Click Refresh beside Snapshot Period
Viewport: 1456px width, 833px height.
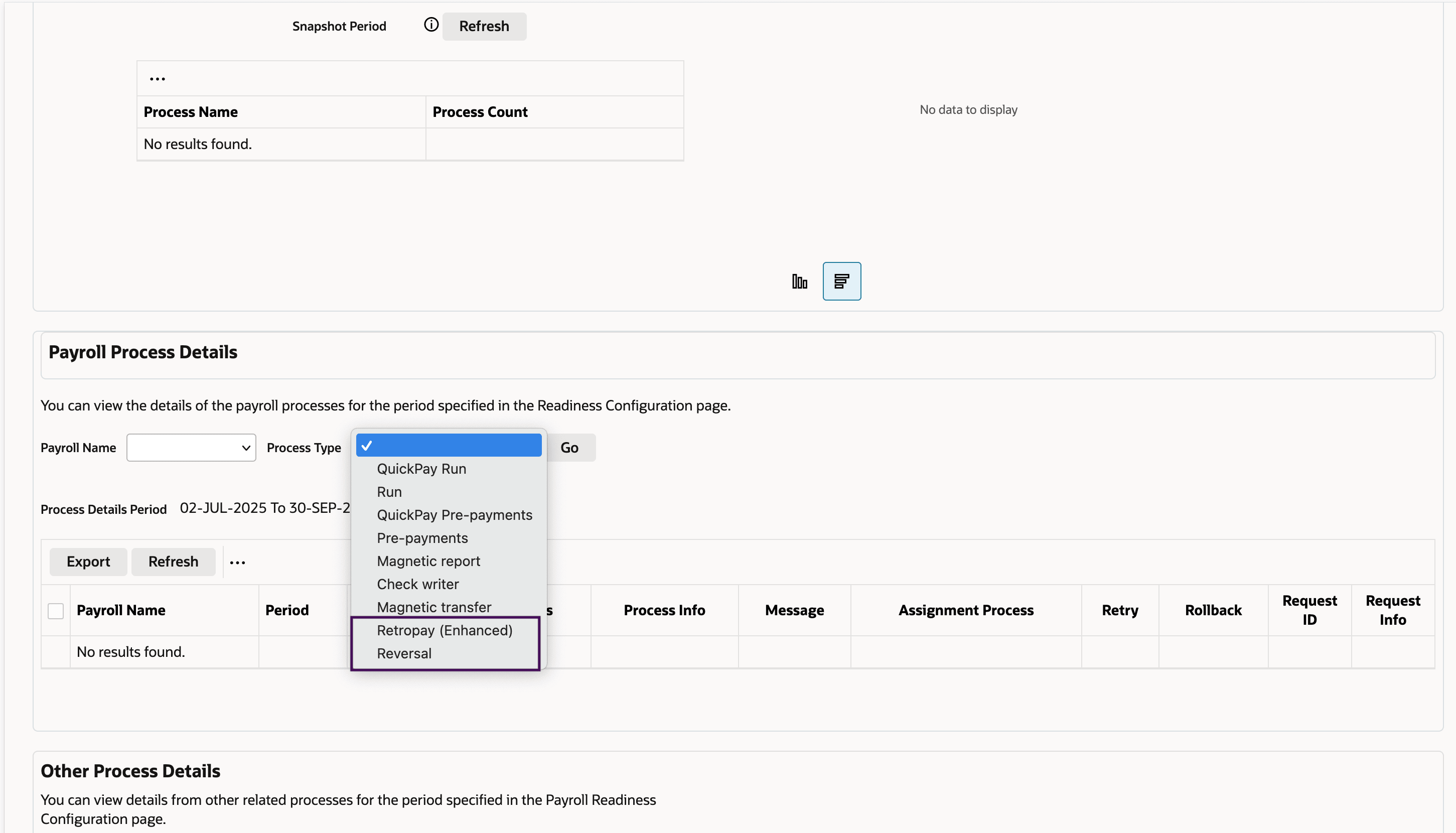(x=484, y=26)
